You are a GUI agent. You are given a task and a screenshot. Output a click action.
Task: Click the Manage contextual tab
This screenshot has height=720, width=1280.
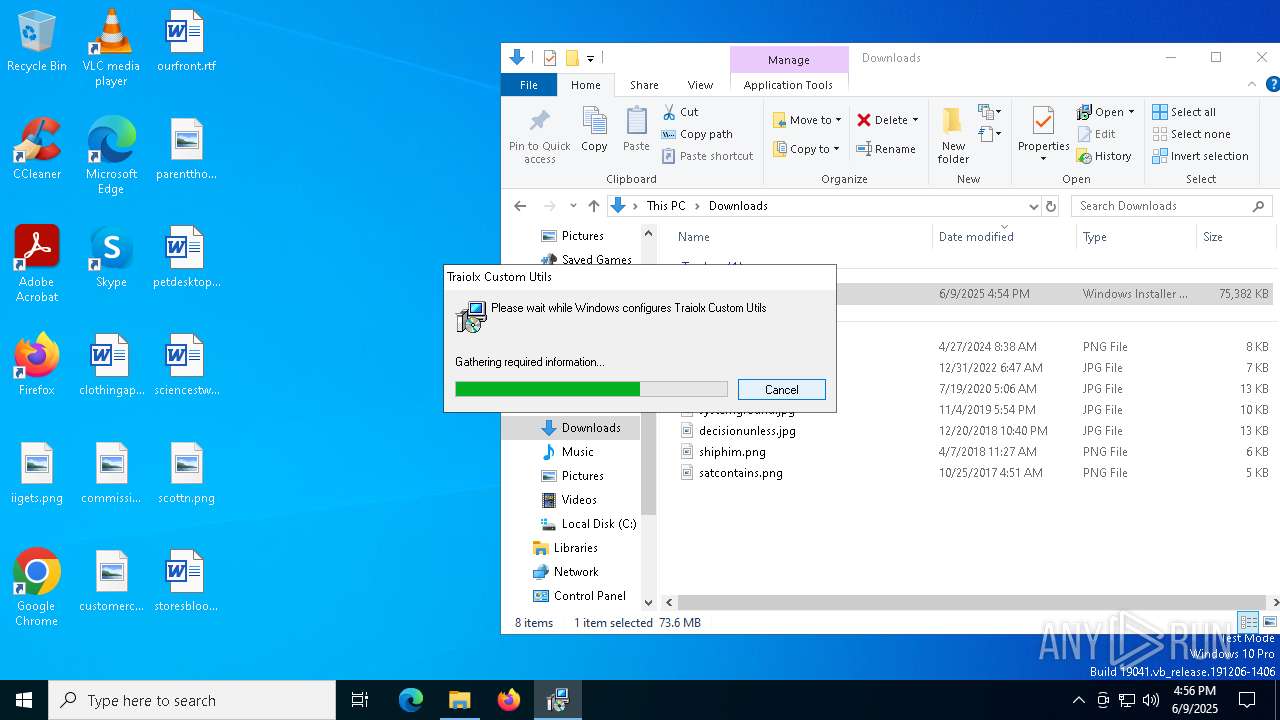click(x=789, y=60)
